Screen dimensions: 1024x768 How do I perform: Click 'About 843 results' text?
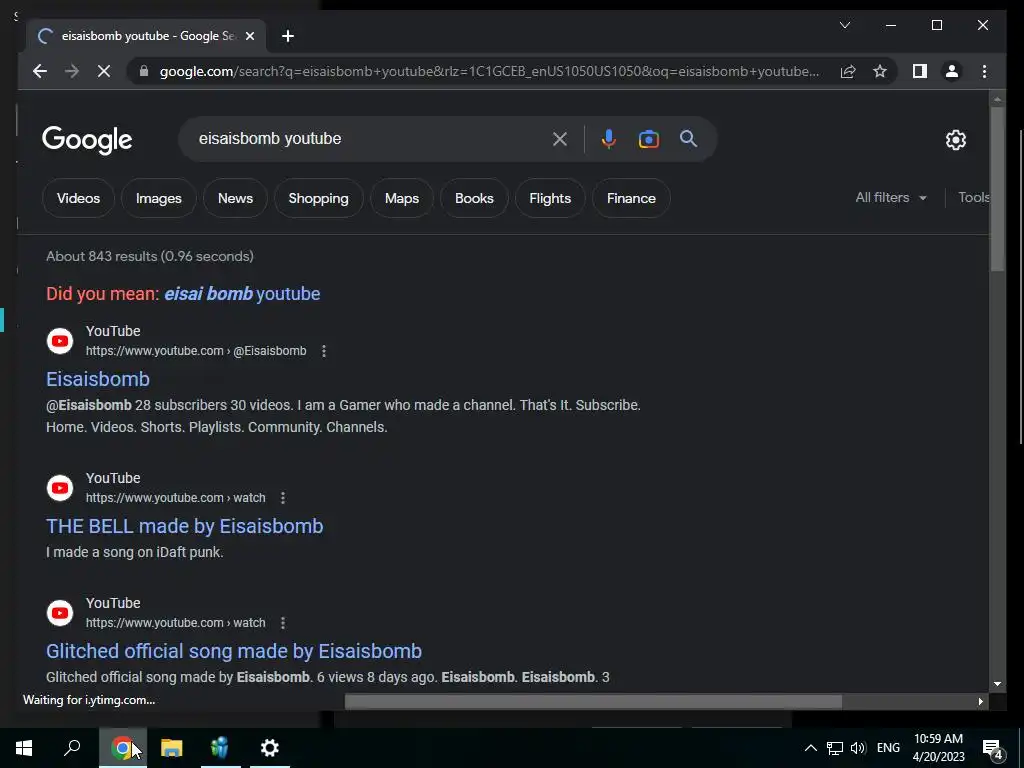[x=150, y=256]
